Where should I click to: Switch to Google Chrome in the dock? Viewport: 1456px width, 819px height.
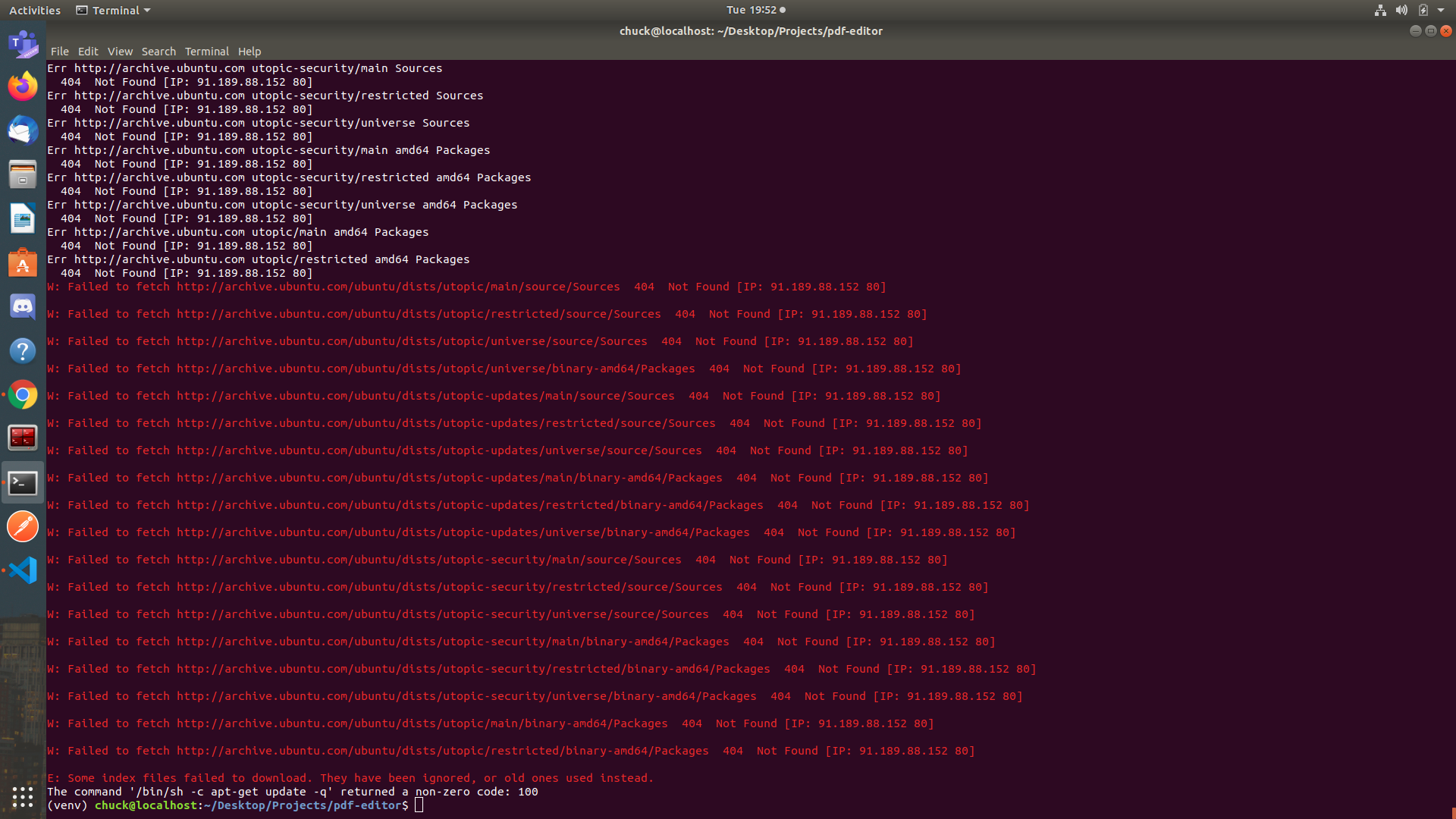point(23,395)
